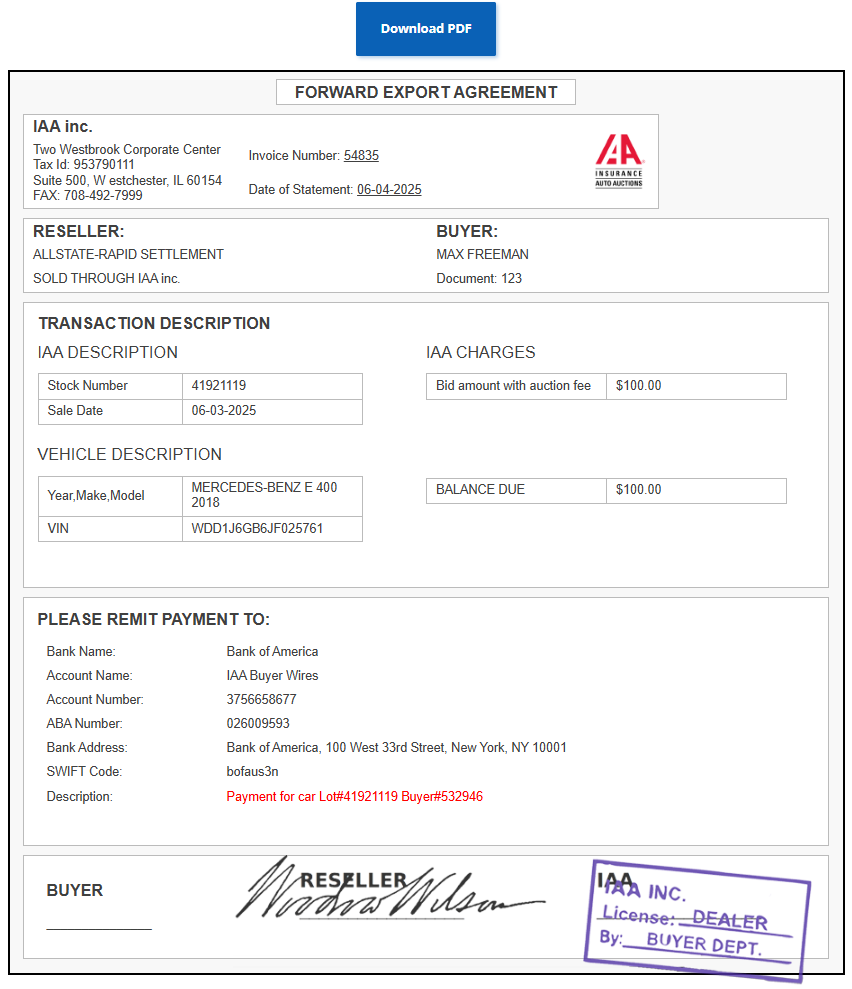Click the SWIFT Code label
This screenshot has width=852, height=989.
coord(85,771)
